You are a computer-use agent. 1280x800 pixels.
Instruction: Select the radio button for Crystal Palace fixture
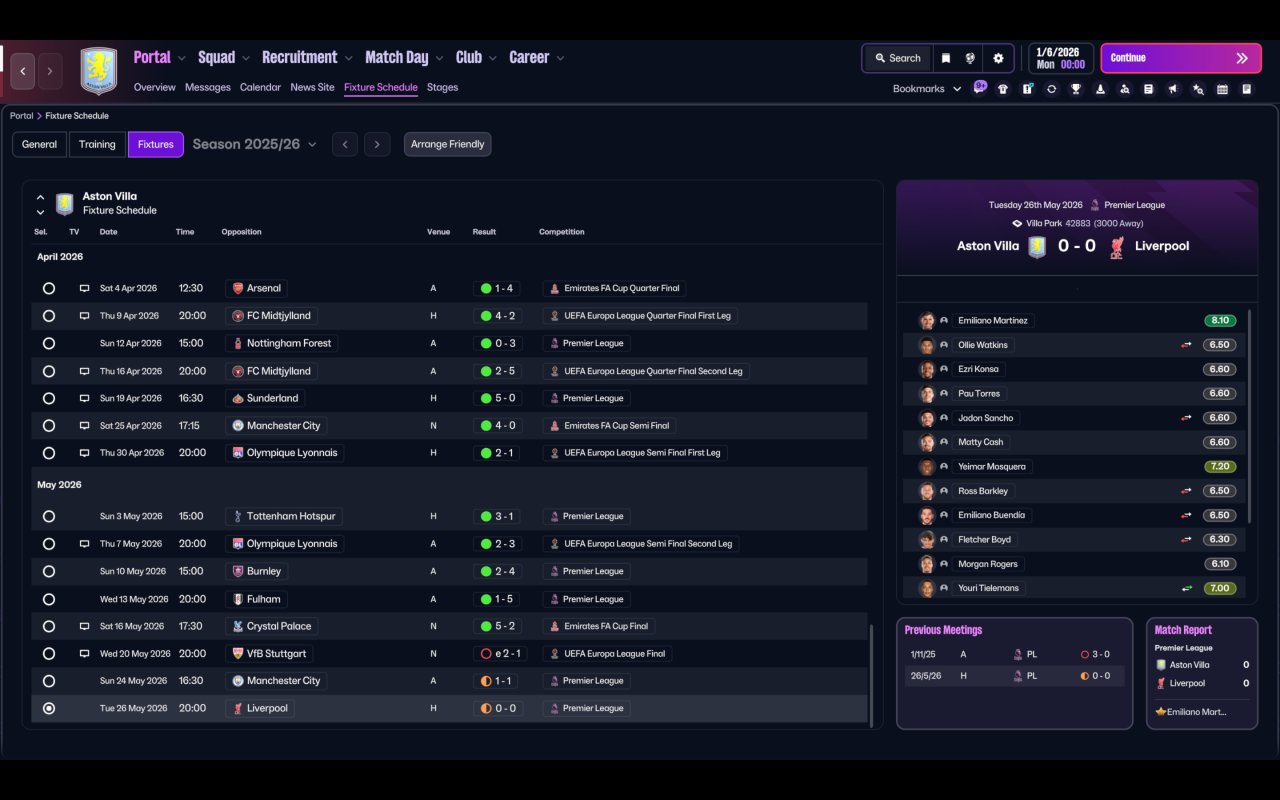pos(49,626)
